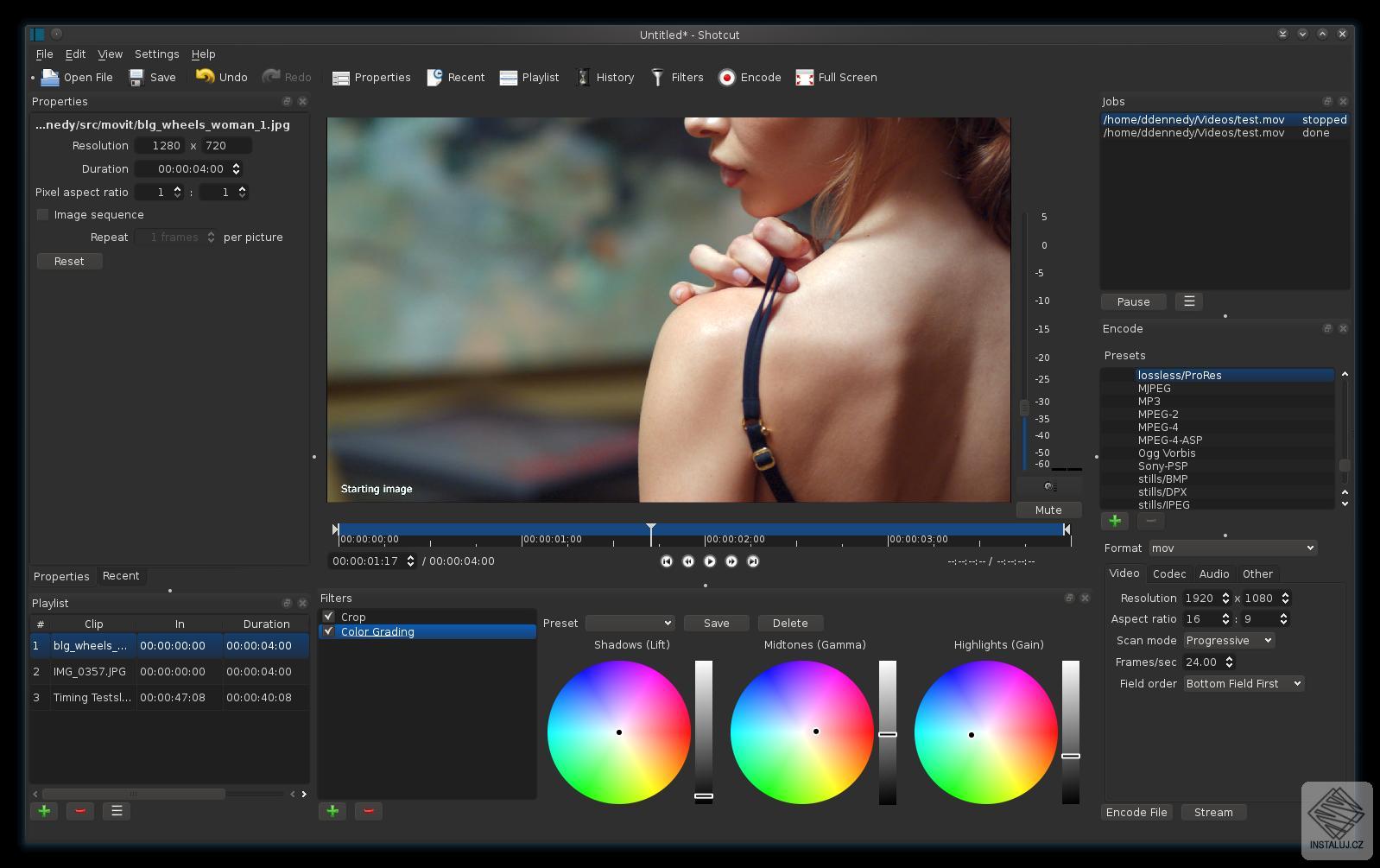Enable the Image sequence checkbox
This screenshot has height=868, width=1380.
[x=43, y=215]
